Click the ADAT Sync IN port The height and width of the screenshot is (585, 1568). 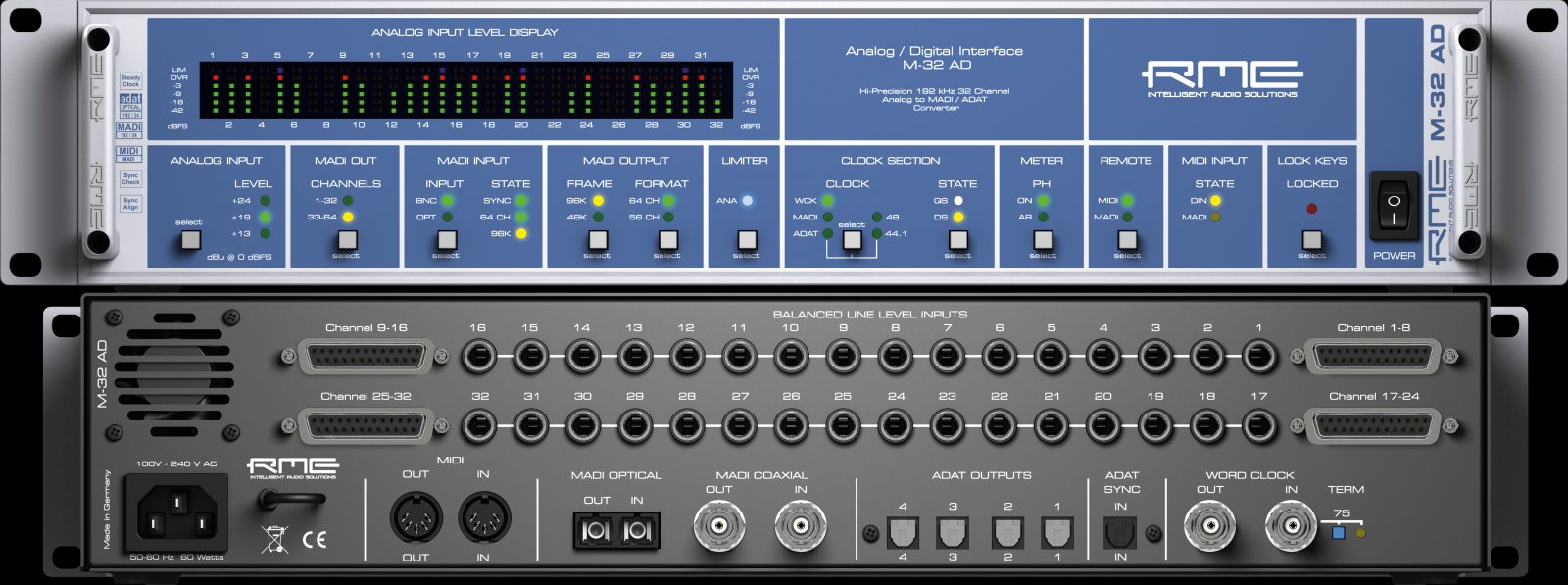coord(1120,532)
